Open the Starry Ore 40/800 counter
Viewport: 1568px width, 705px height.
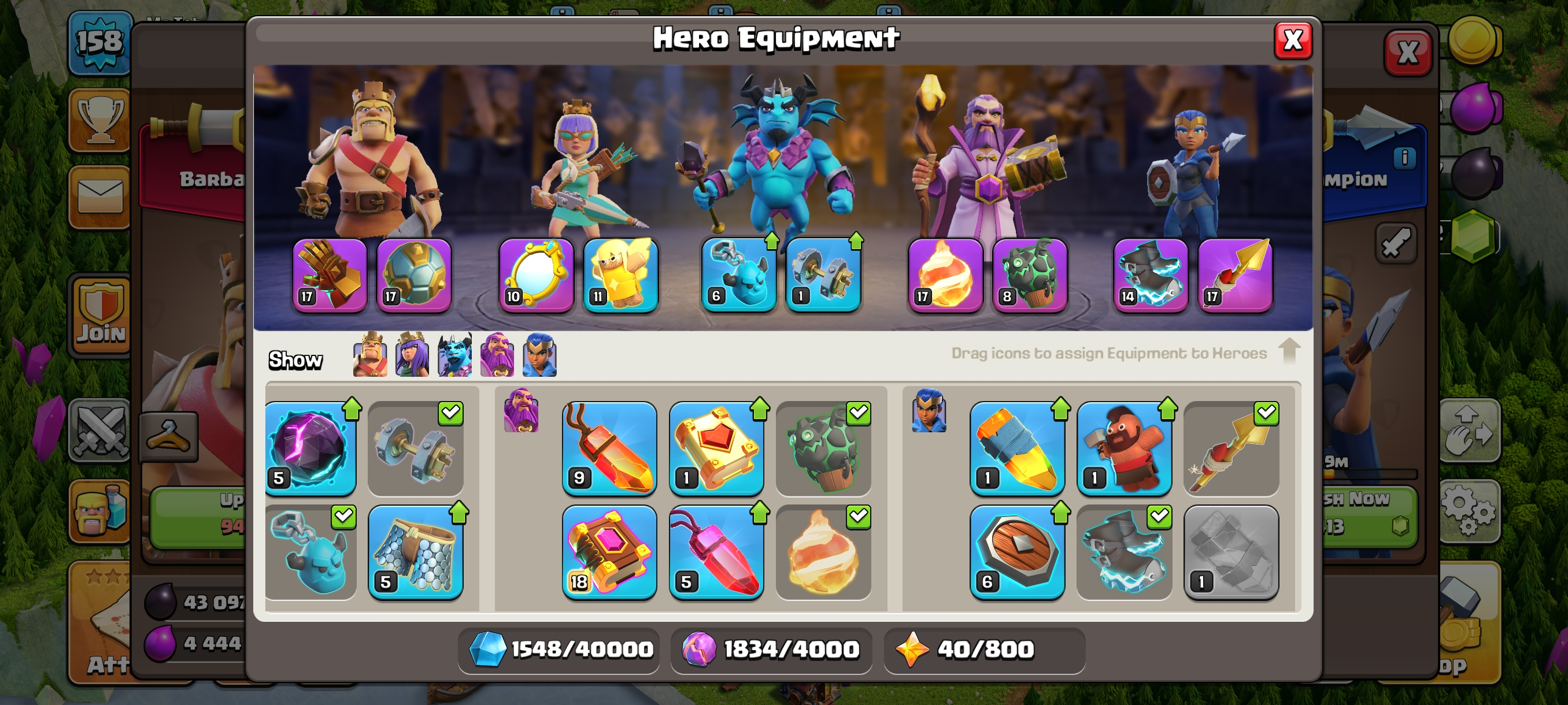click(x=984, y=650)
